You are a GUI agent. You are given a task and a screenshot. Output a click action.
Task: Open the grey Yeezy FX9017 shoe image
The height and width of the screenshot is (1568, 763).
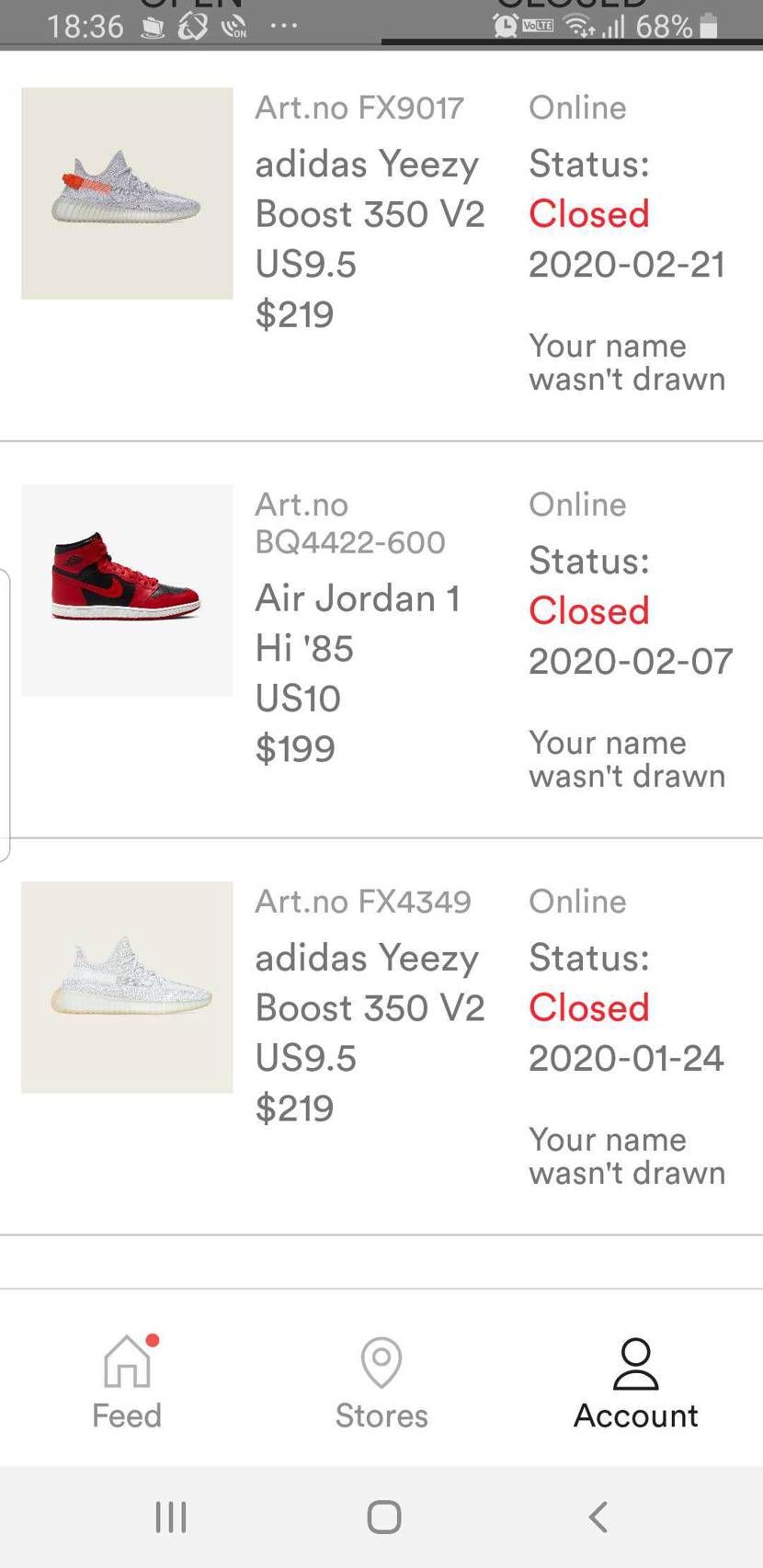tap(127, 193)
